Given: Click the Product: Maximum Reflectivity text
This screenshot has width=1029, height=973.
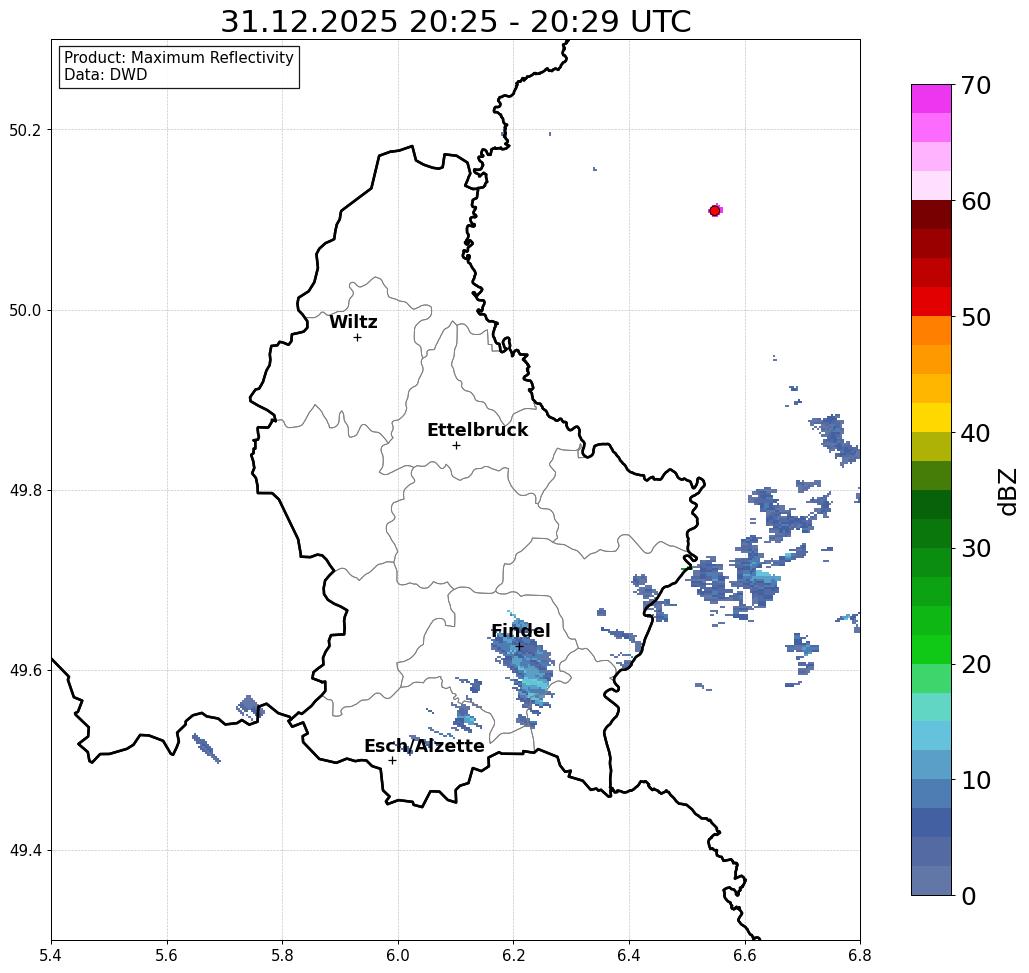Looking at the screenshot, I should point(178,58).
